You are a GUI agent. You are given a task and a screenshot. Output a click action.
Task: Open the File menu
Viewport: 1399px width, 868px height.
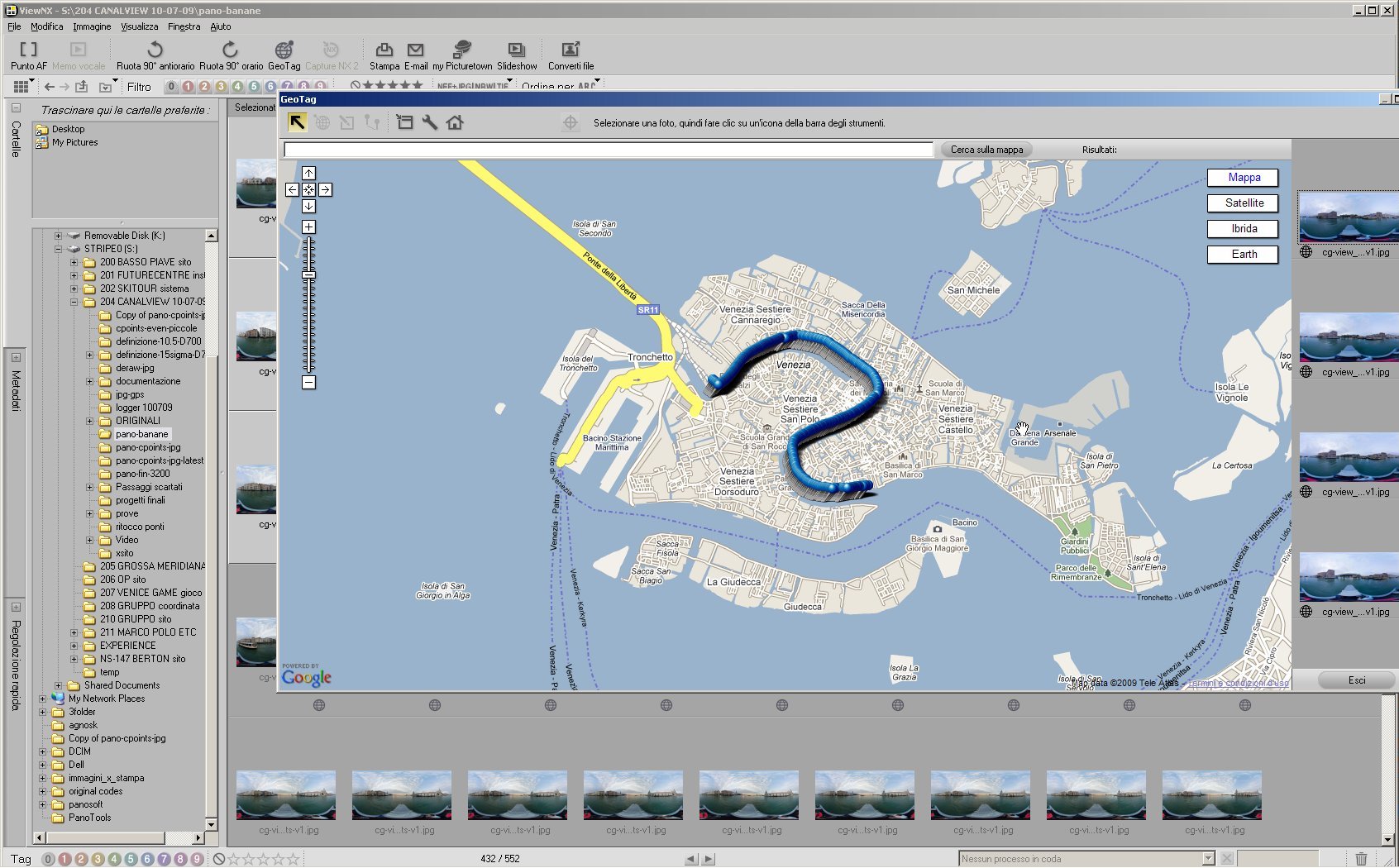[x=14, y=26]
